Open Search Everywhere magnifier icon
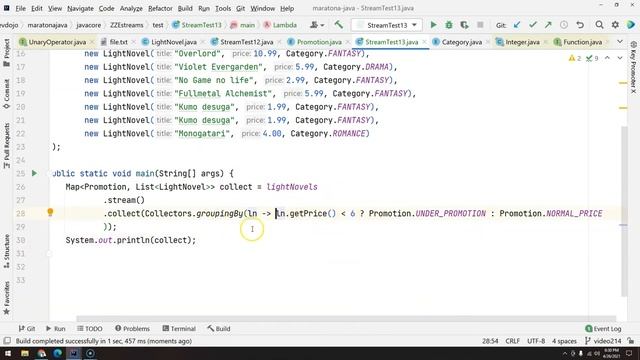 click(x=599, y=25)
